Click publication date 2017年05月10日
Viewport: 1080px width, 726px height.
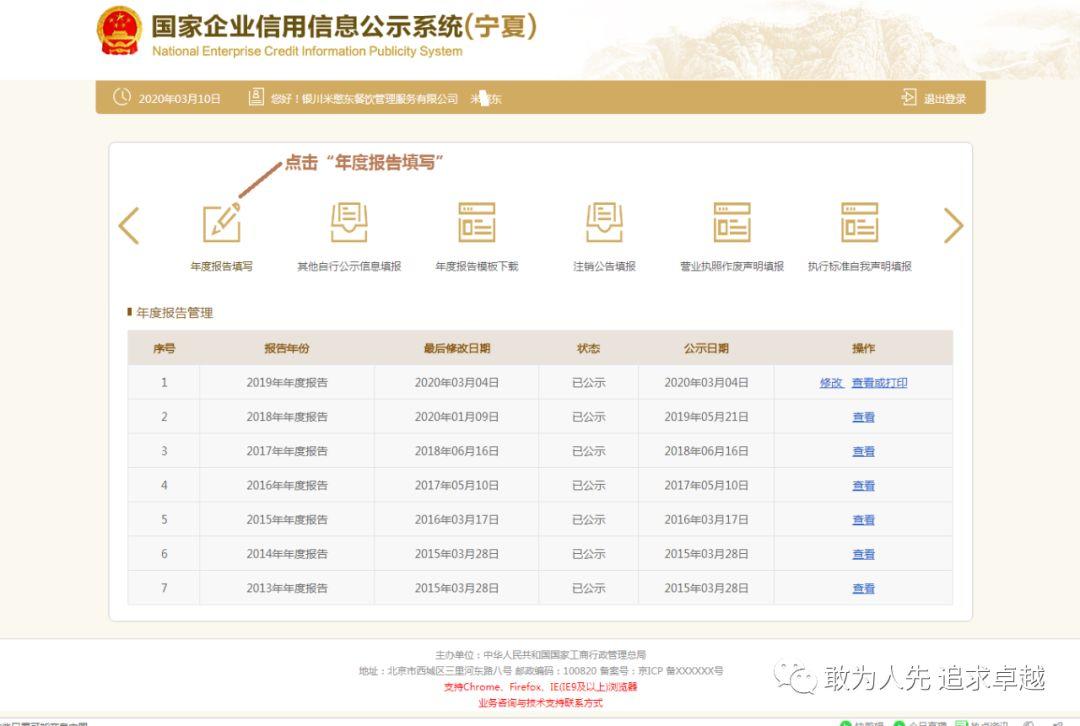click(x=706, y=486)
